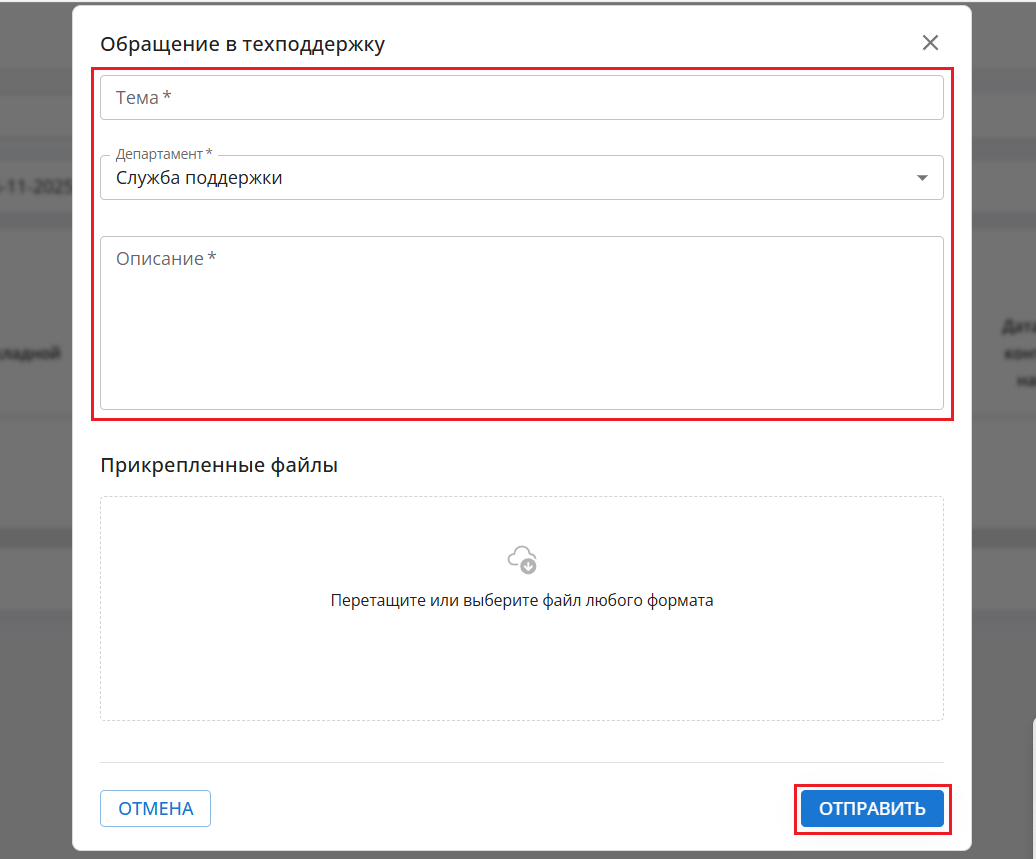Focus the Тема input field
Screen dimensions: 1036x859
pos(520,98)
